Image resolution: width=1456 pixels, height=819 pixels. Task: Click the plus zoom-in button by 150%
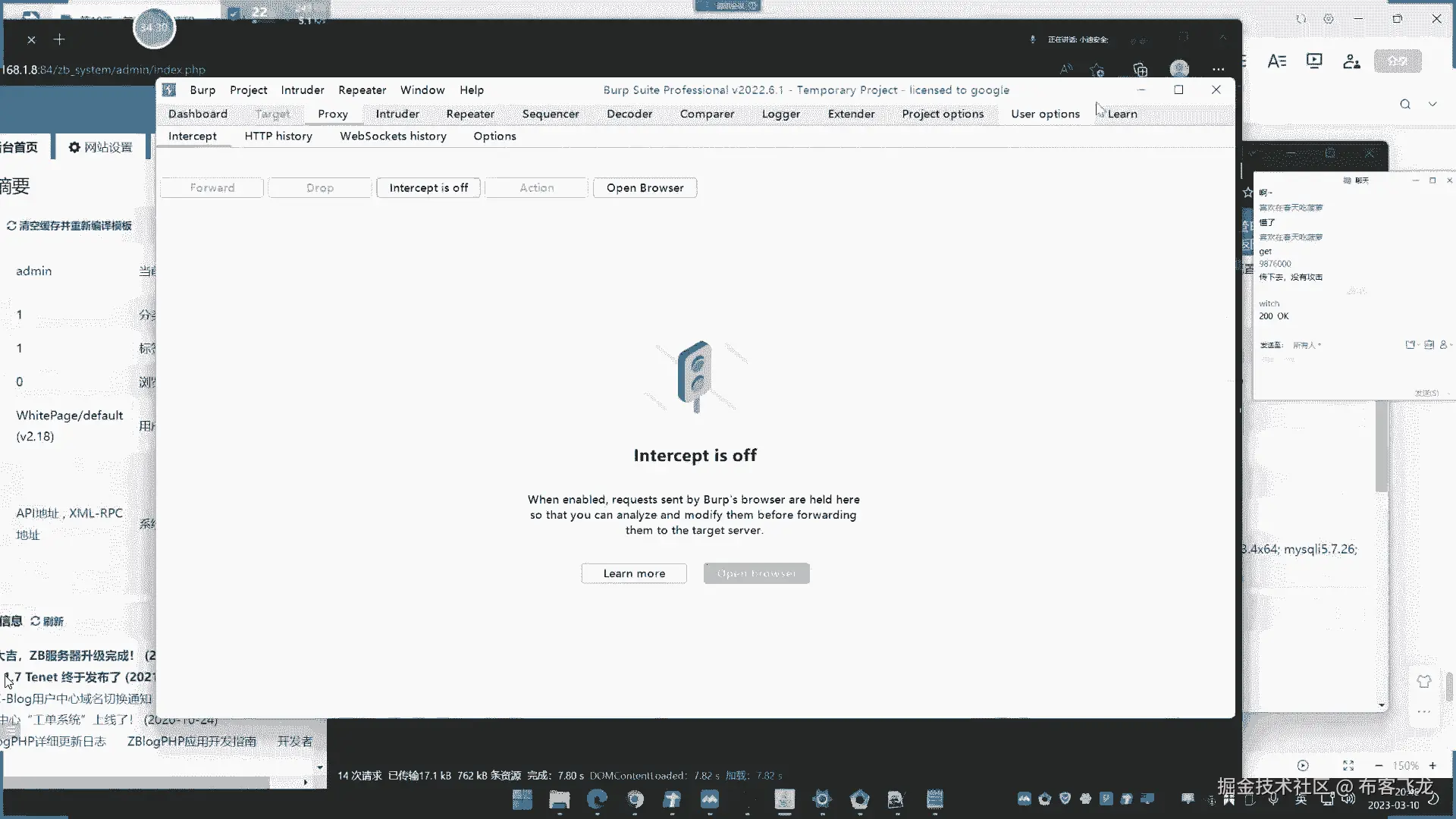coord(1432,765)
